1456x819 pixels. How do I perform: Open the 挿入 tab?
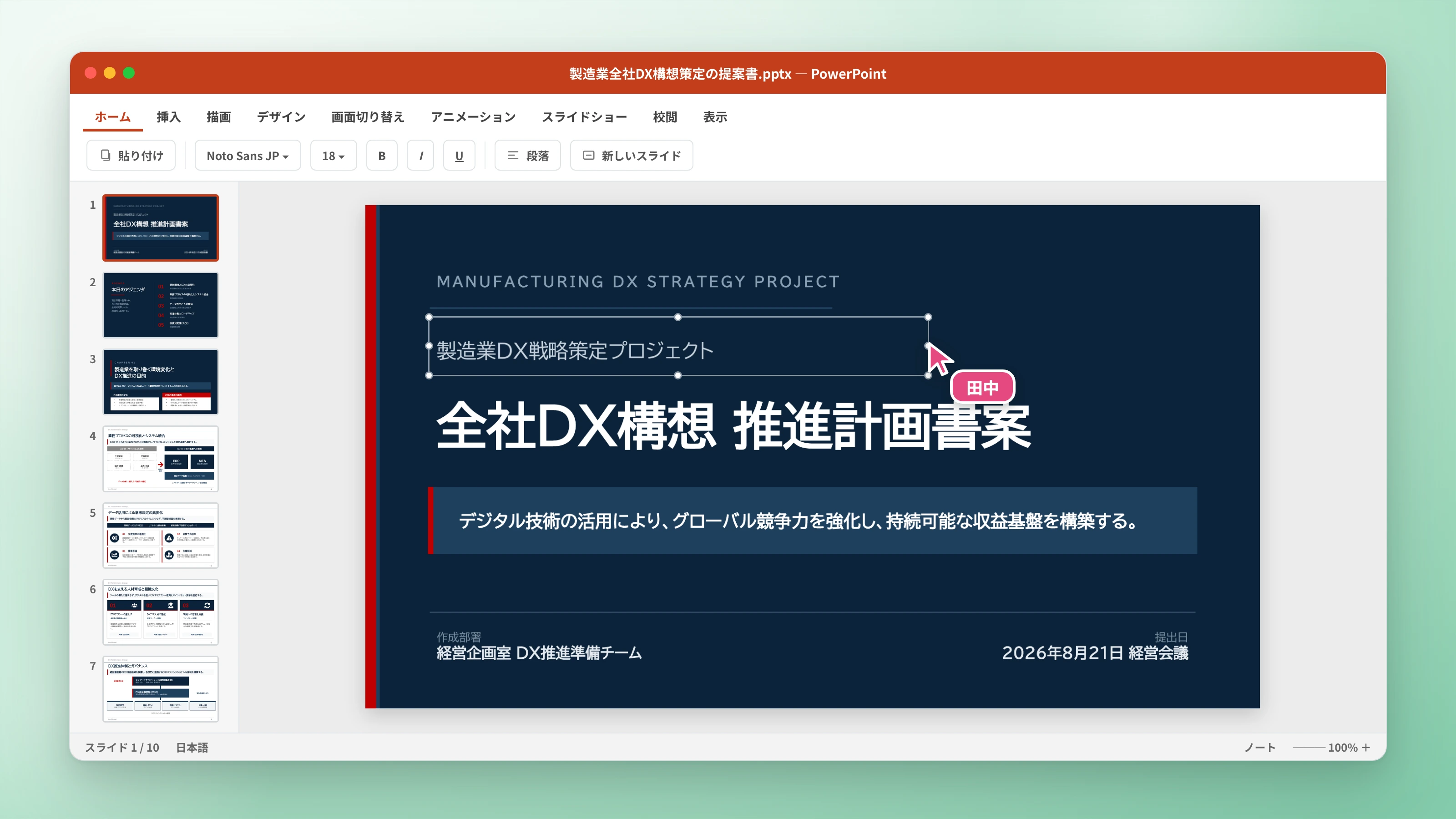168,117
